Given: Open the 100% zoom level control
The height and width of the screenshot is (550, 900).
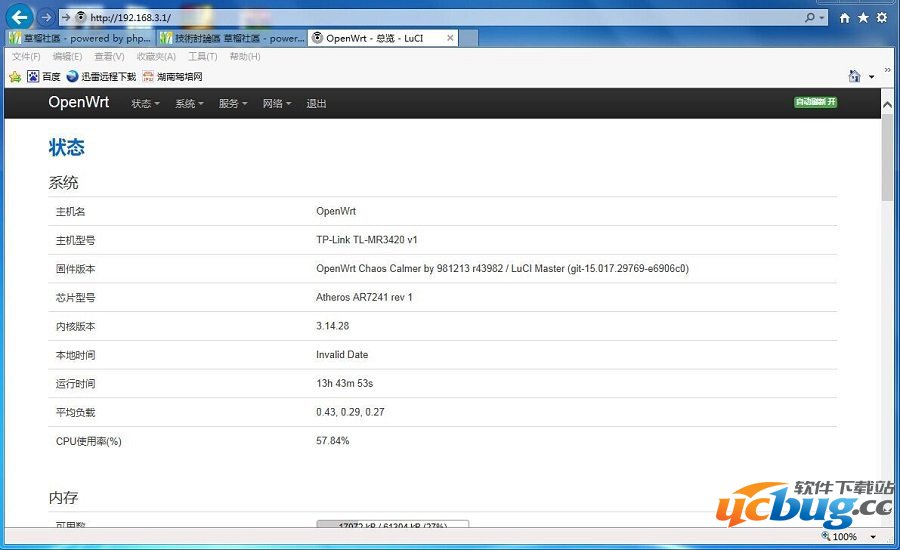Looking at the screenshot, I should (x=850, y=537).
